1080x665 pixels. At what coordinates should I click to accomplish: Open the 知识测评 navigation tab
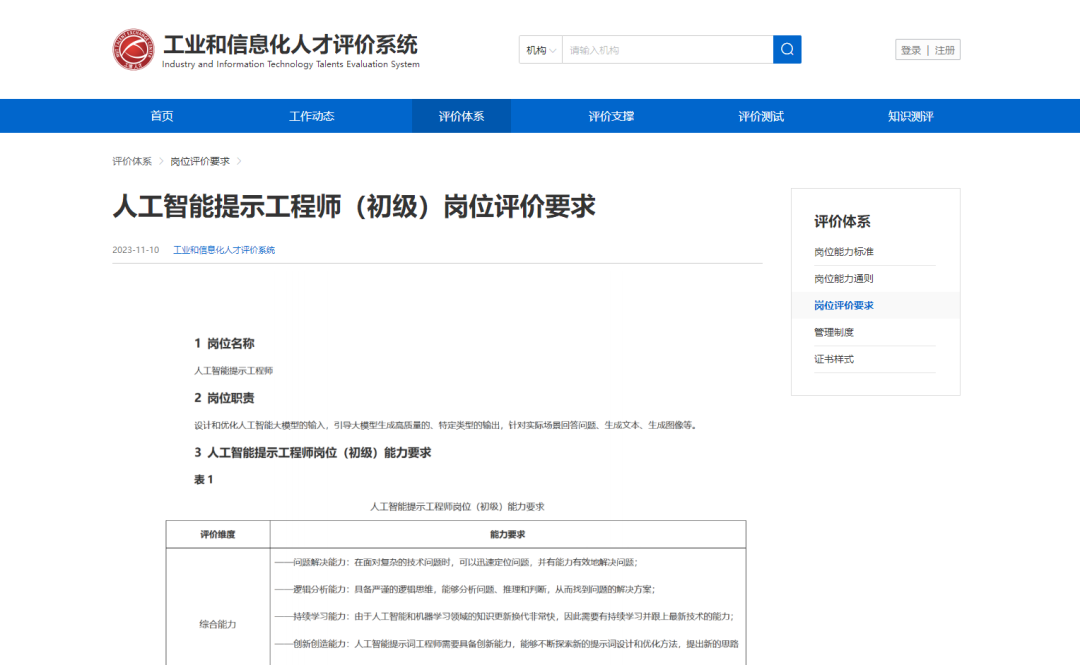(x=911, y=116)
